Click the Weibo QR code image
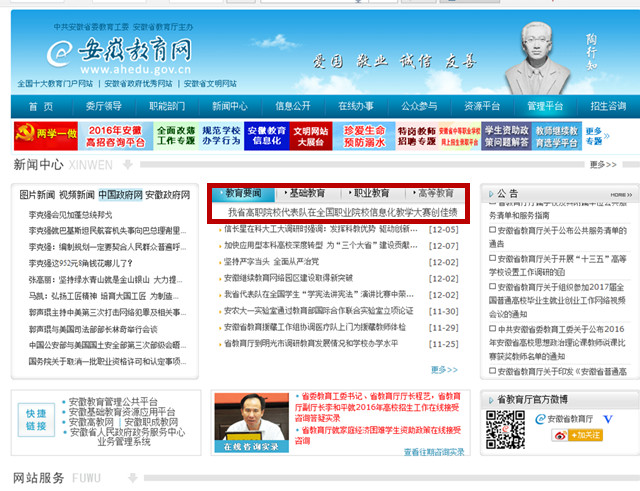This screenshot has height=491, width=640. click(x=505, y=430)
